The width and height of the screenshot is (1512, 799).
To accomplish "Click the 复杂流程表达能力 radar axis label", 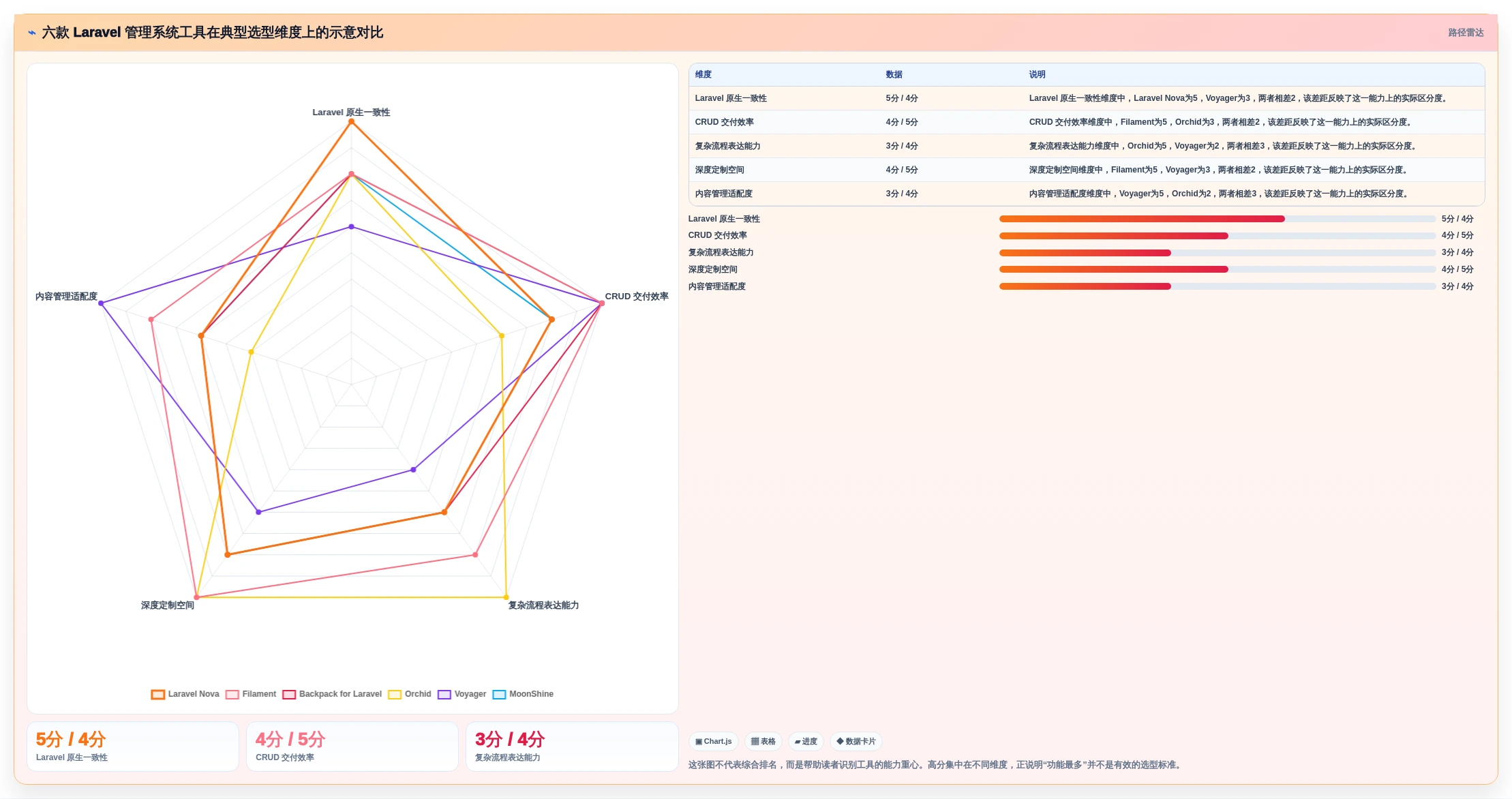I will coord(543,605).
